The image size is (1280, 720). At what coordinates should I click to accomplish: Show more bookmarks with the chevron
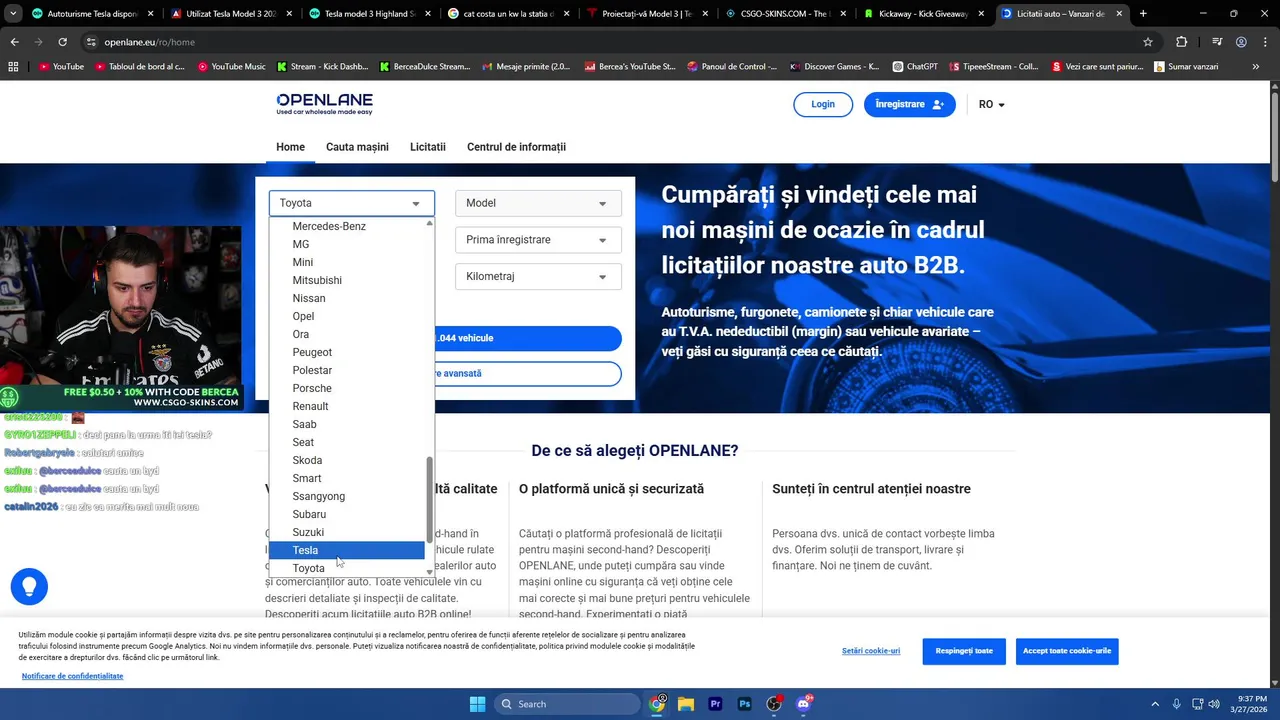pyautogui.click(x=1256, y=67)
